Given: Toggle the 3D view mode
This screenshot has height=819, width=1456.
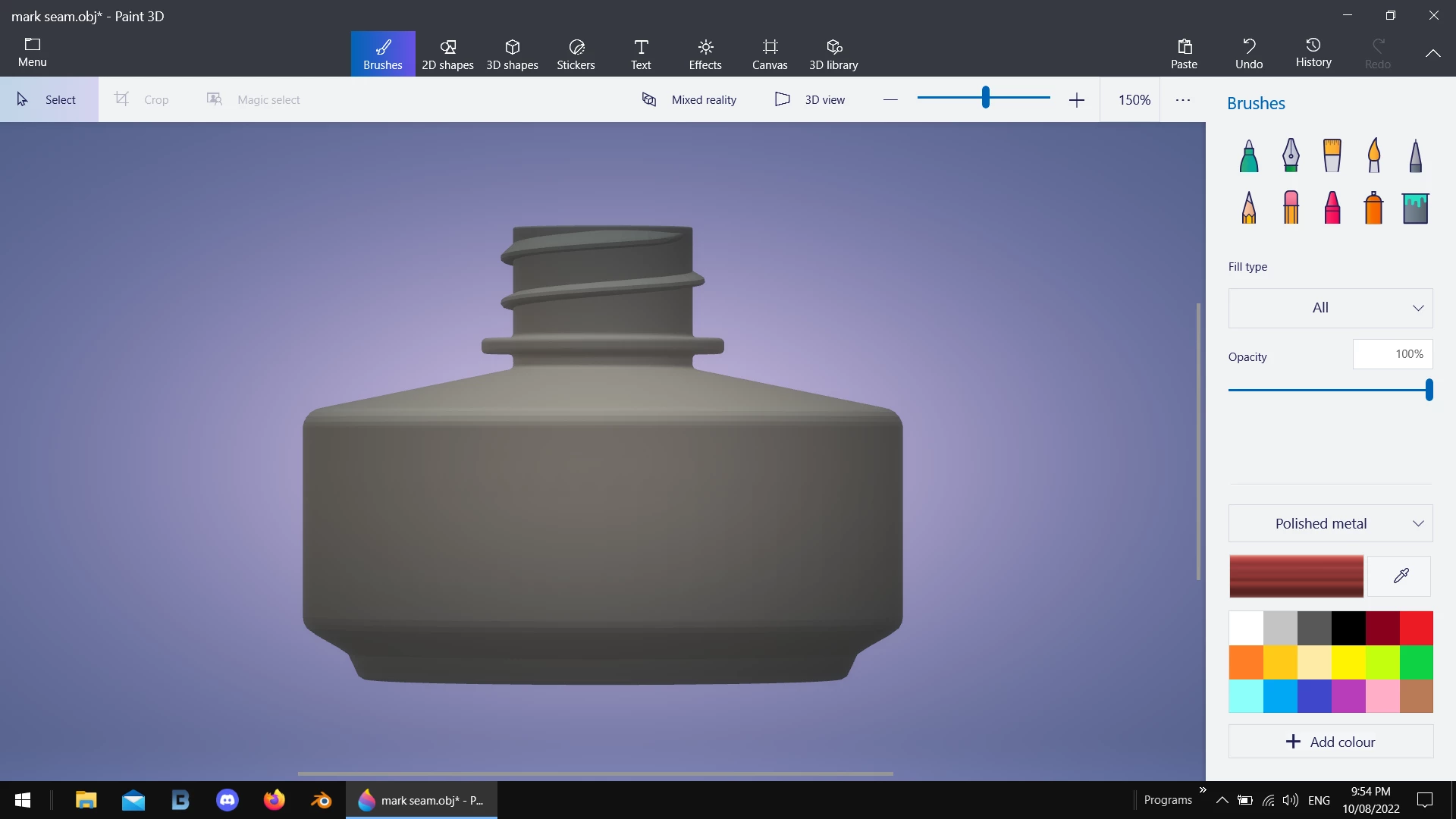Looking at the screenshot, I should tap(810, 99).
